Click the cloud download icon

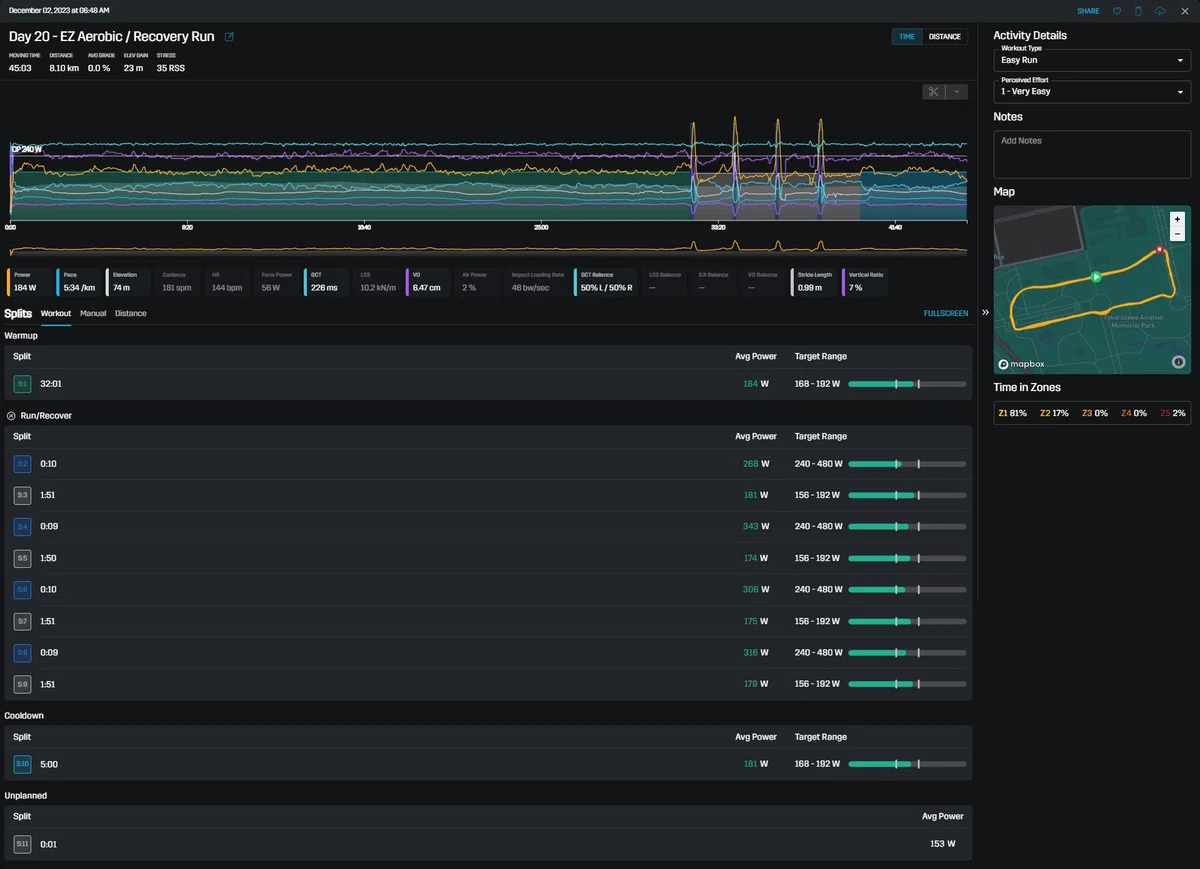[x=1160, y=11]
